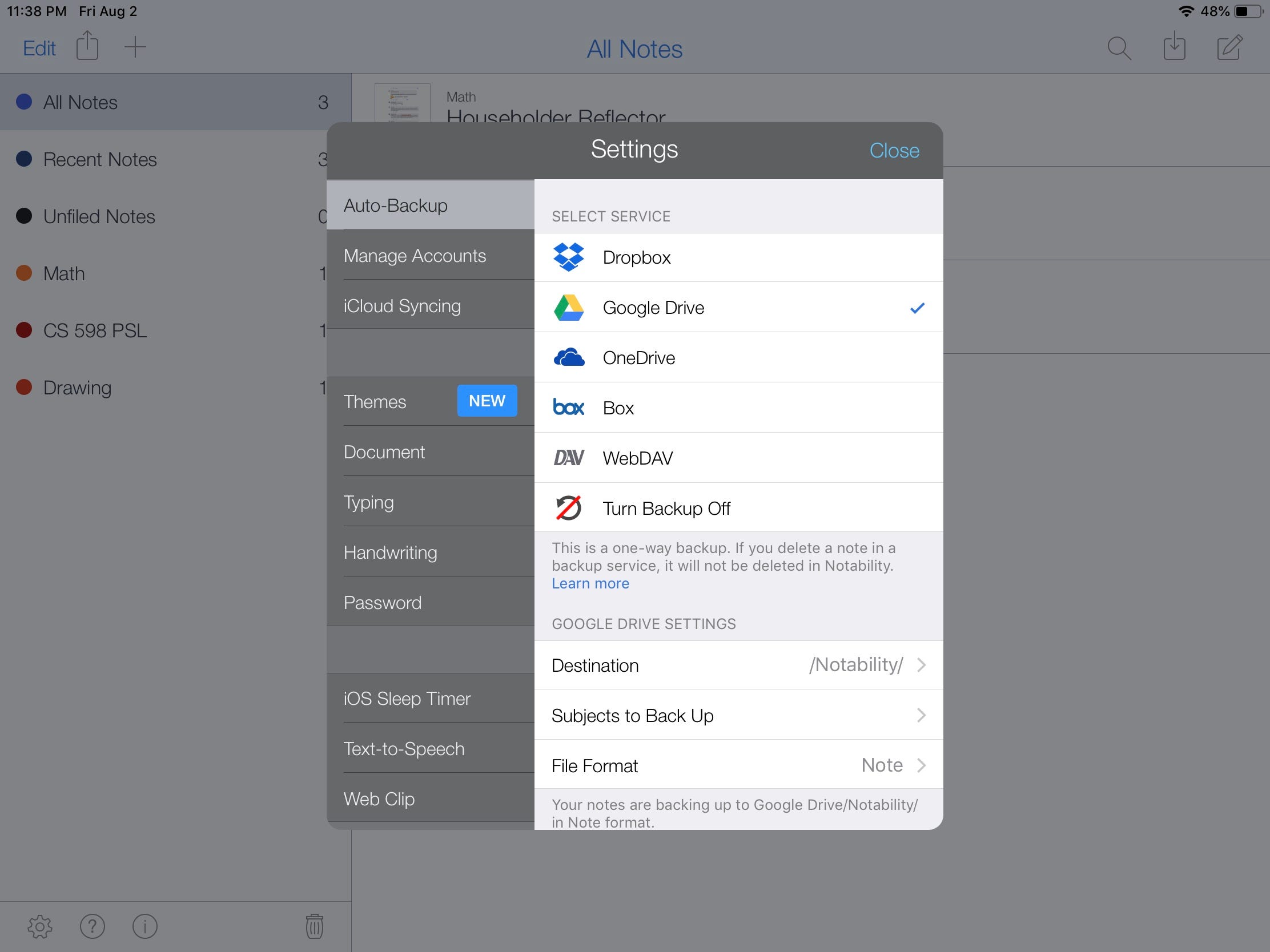1270x952 pixels.
Task: Open search with the magnifier icon
Action: click(x=1119, y=48)
